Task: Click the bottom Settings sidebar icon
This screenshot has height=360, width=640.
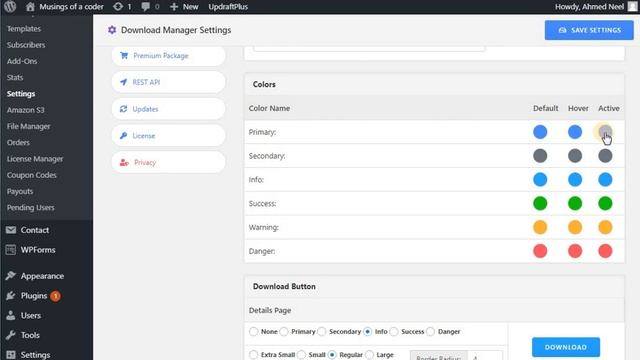Action: pyautogui.click(x=11, y=355)
